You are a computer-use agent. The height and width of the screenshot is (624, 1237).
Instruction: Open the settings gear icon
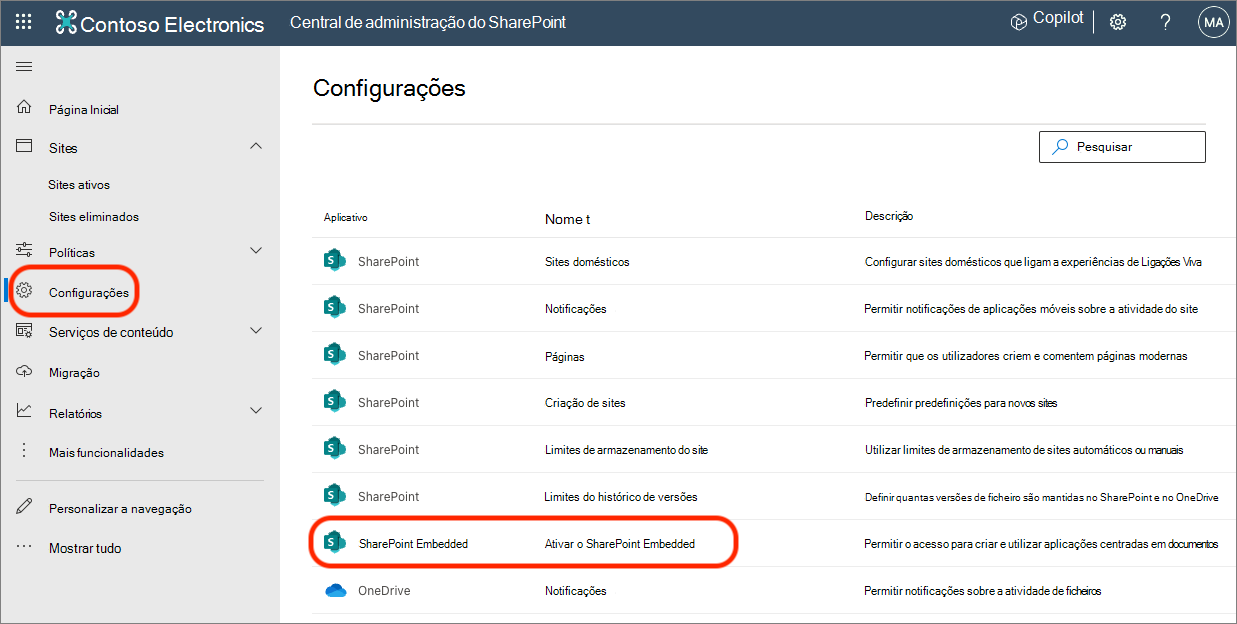[x=1117, y=21]
